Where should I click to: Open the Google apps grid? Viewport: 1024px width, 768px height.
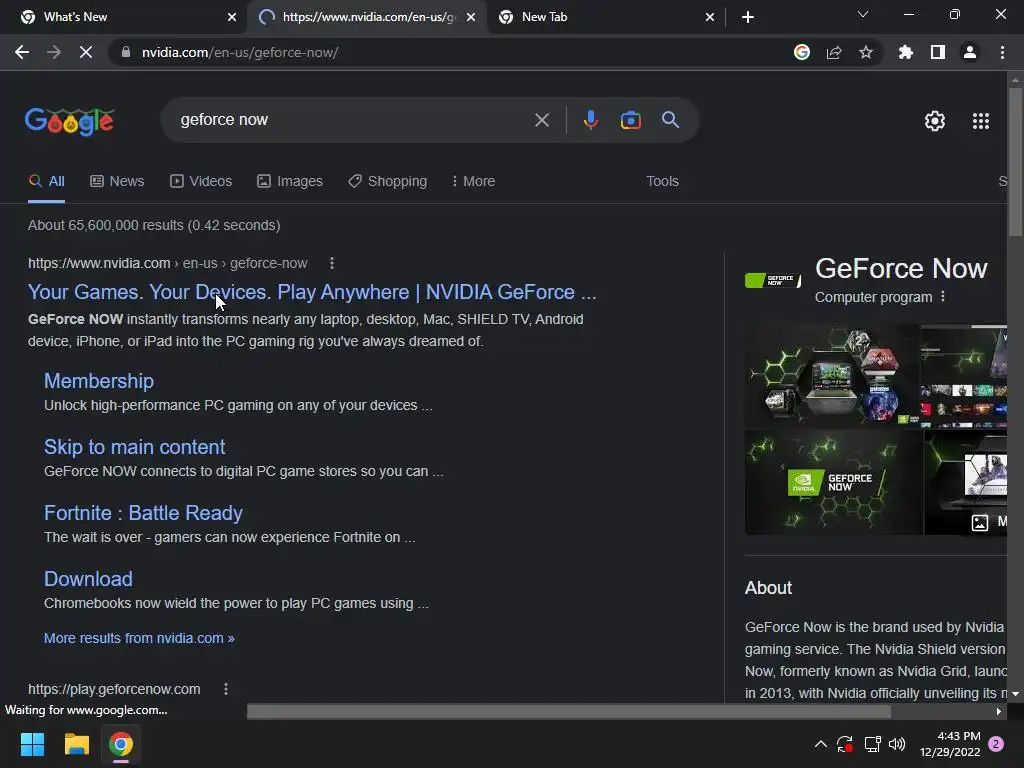(981, 121)
